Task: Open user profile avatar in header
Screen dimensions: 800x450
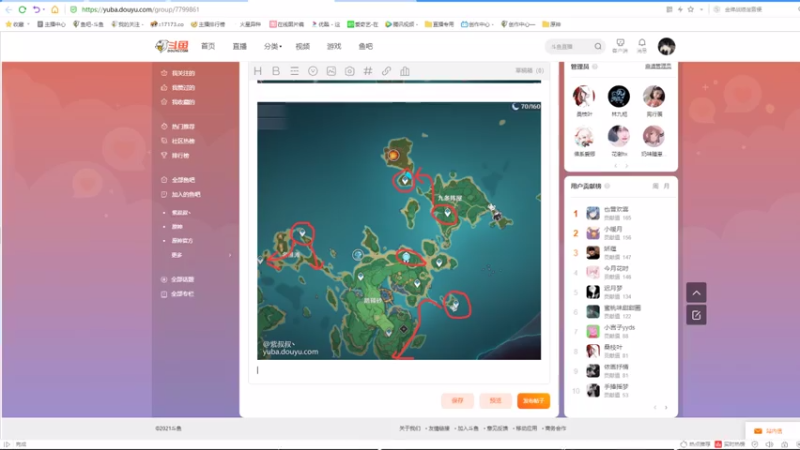Action: click(666, 46)
